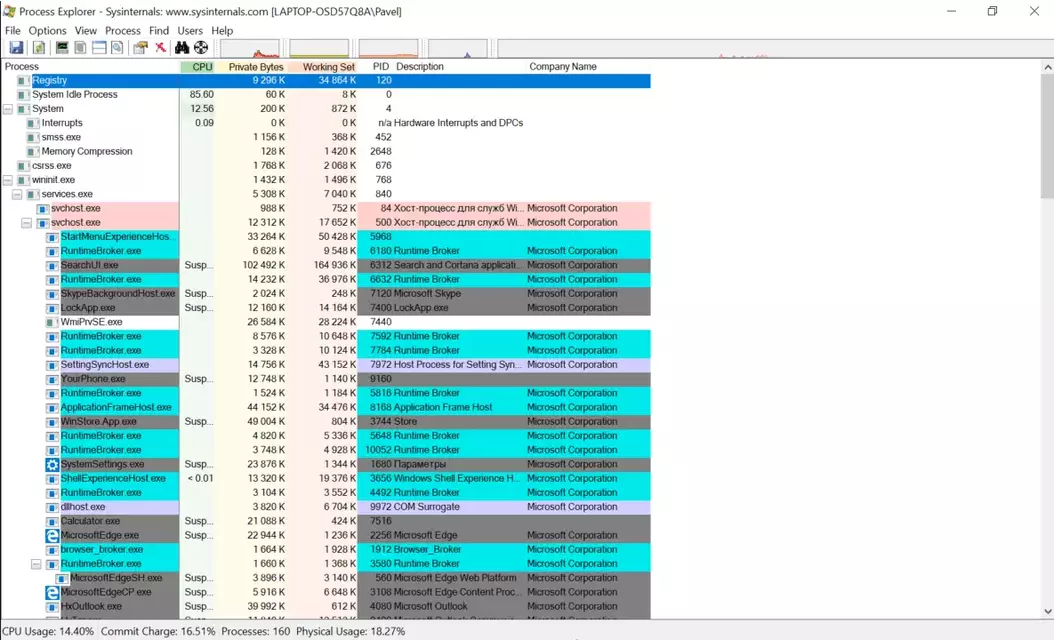Screen dimensions: 1054x640
Task: Sort by the CPU column header
Action: tap(197, 67)
